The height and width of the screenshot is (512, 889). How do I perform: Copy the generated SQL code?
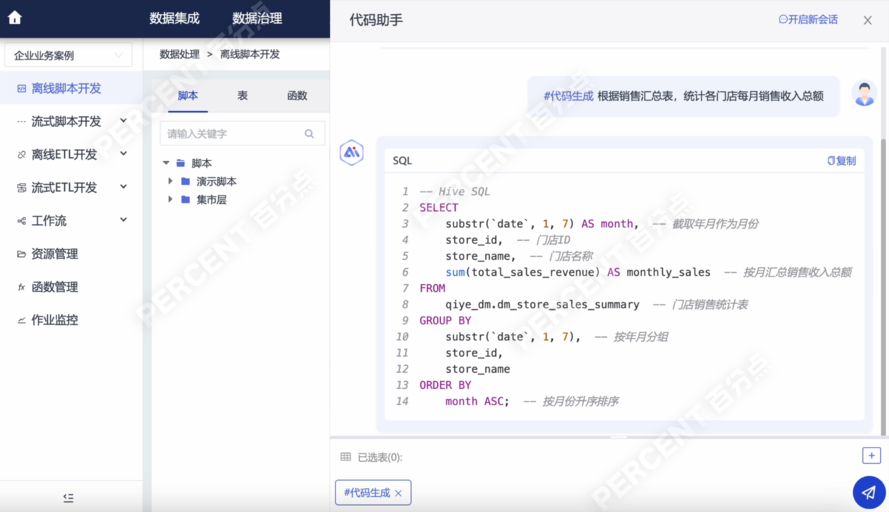point(841,160)
